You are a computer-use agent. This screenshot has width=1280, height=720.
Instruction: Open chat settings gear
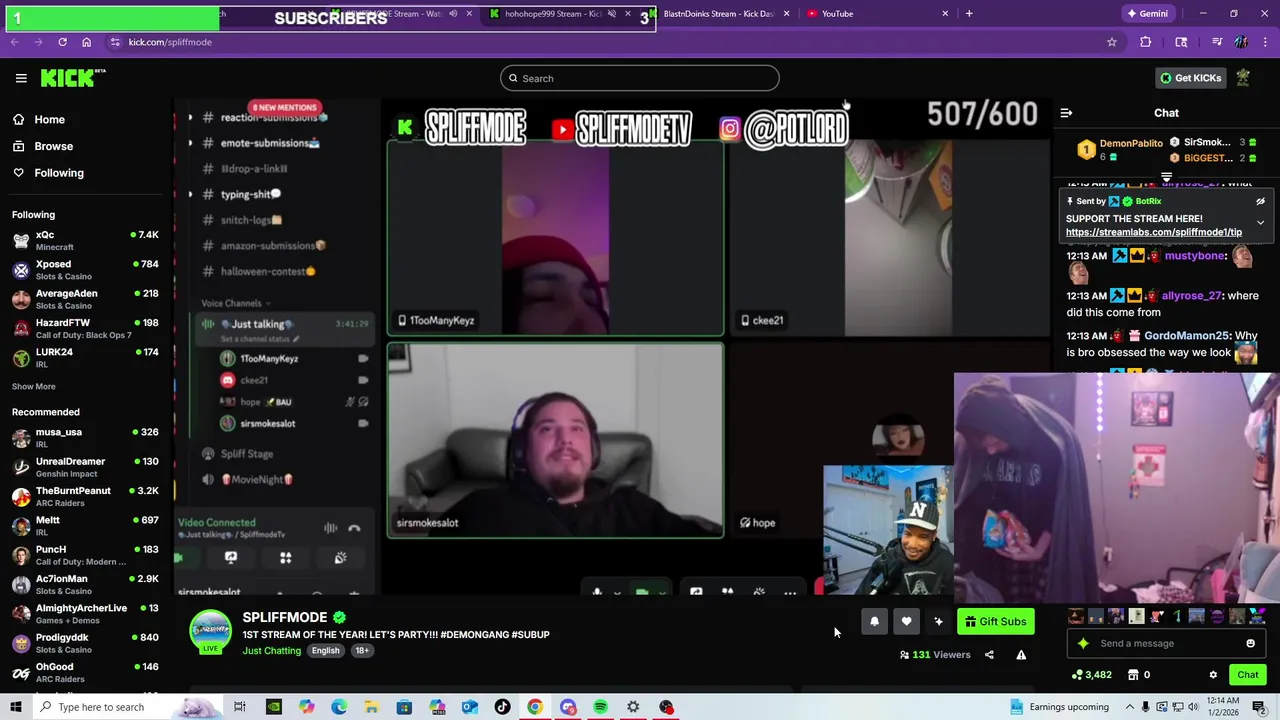click(x=1213, y=675)
